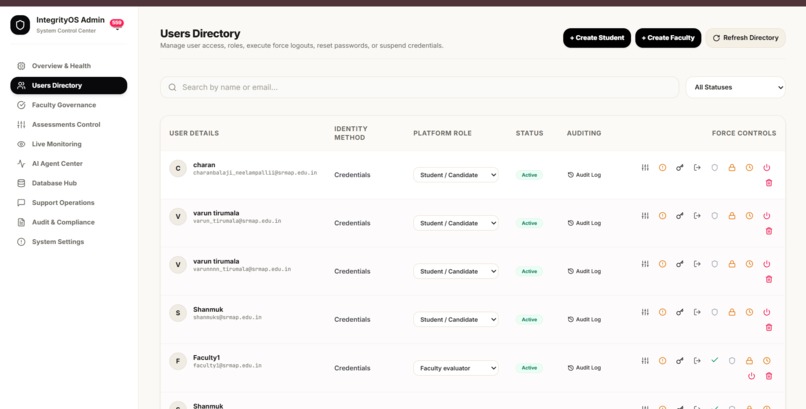The height and width of the screenshot is (409, 806).
Task: Click the red power icon for charan
Action: point(767,168)
